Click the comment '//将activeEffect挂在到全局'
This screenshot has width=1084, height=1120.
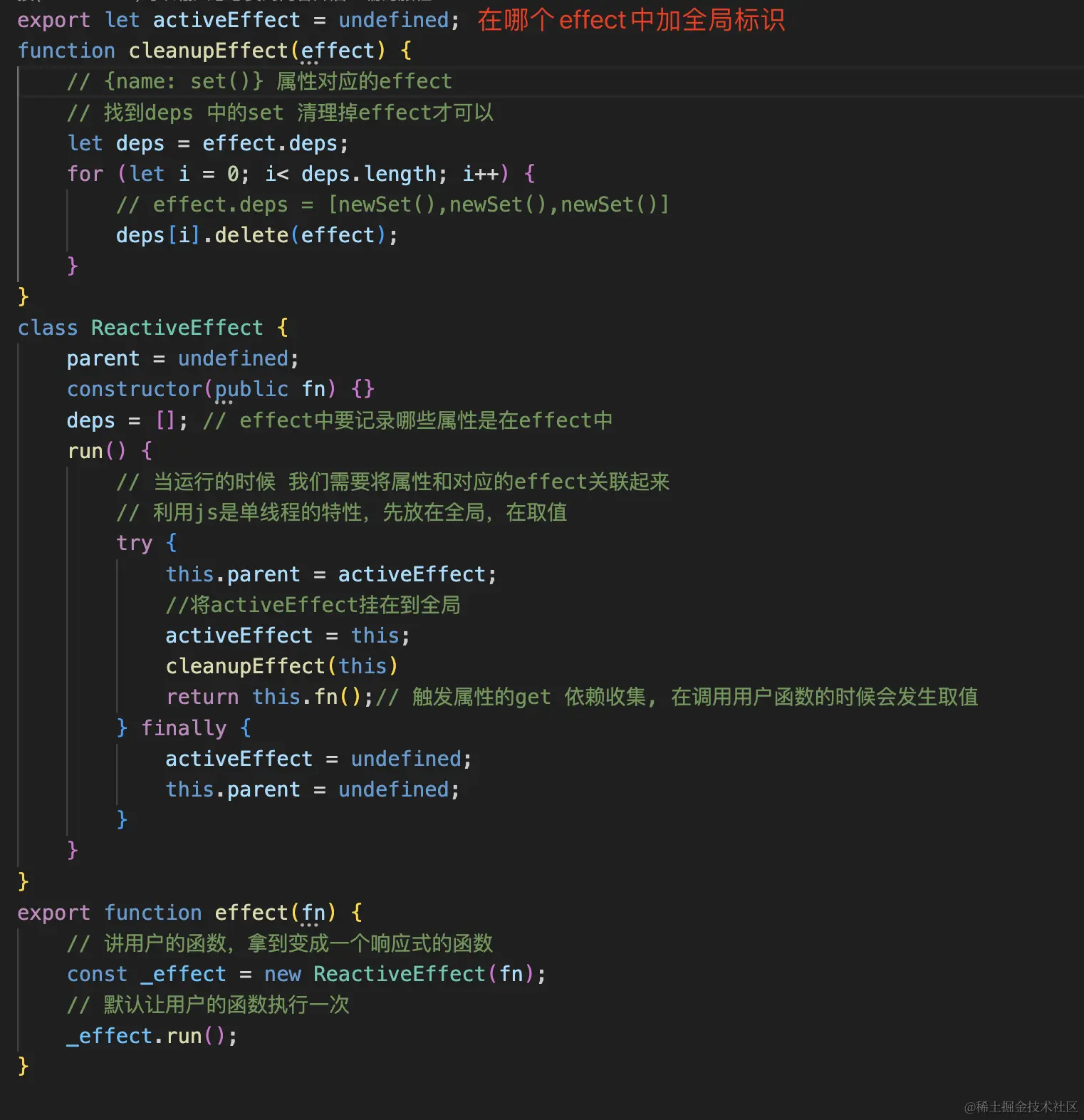click(313, 605)
